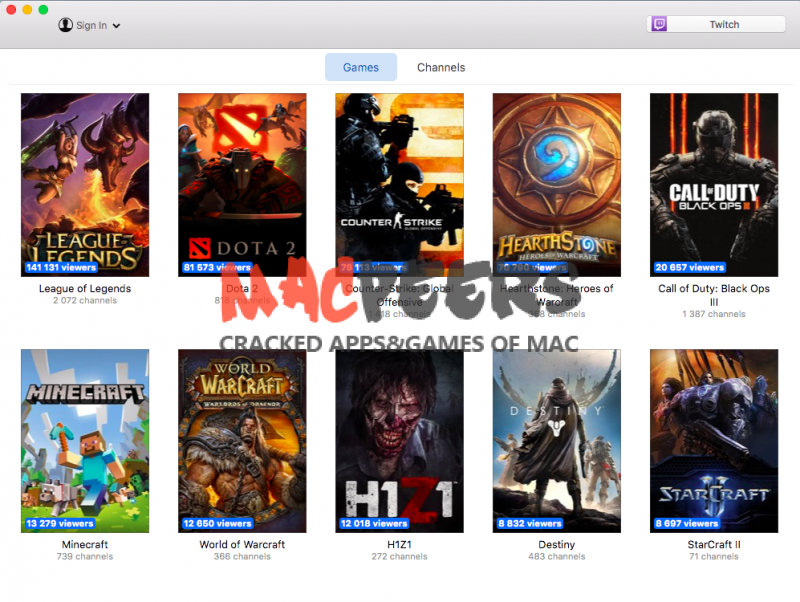This screenshot has width=800, height=602.
Task: Switch to the Games tab
Action: pyautogui.click(x=361, y=67)
